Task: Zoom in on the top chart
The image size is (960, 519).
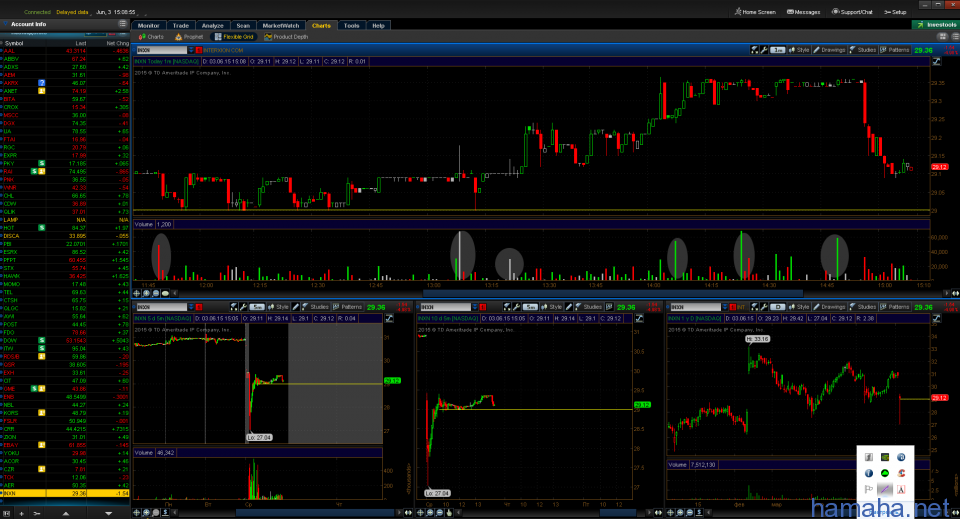Action: (x=146, y=293)
